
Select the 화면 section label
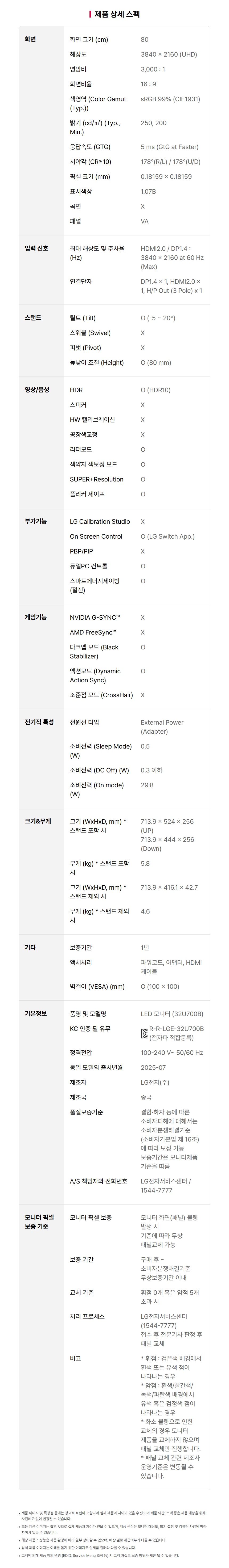pos(31,40)
